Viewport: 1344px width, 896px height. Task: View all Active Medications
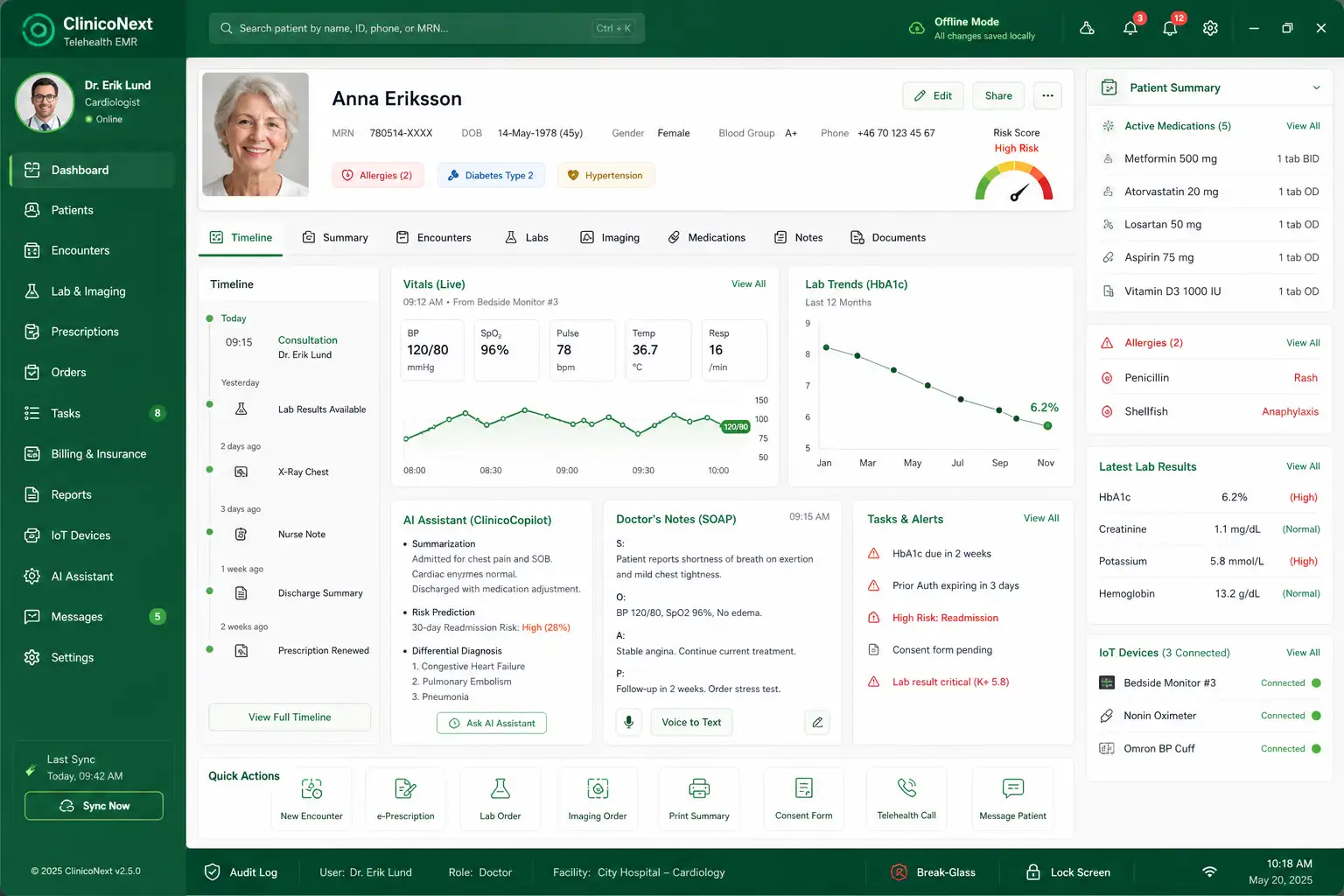1303,126
